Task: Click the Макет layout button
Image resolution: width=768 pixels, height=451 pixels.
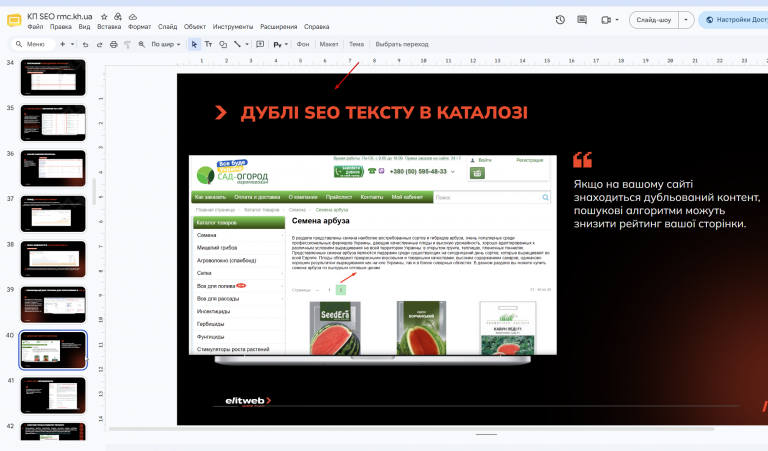Action: [x=329, y=44]
